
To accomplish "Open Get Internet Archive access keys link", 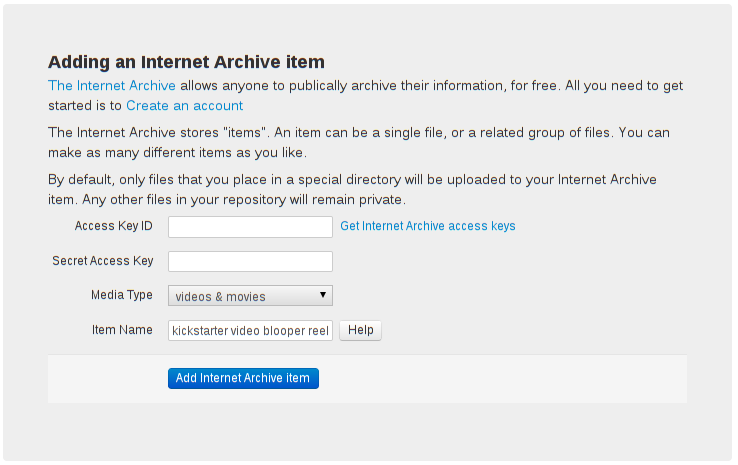I will click(x=428, y=226).
